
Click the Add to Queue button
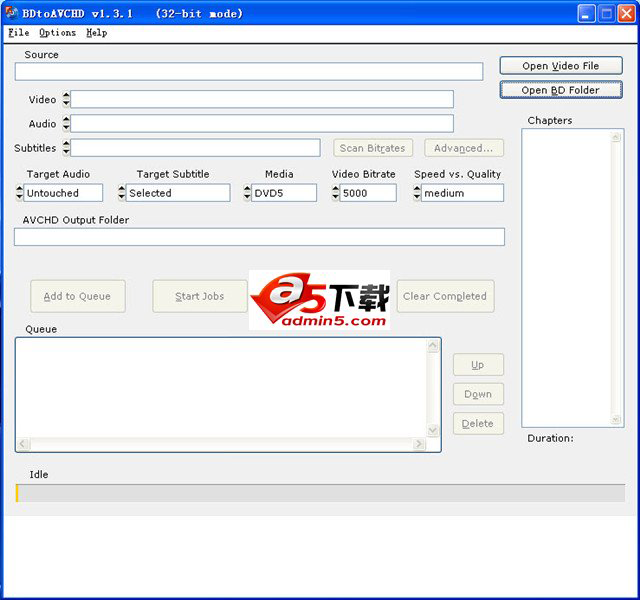click(x=78, y=296)
